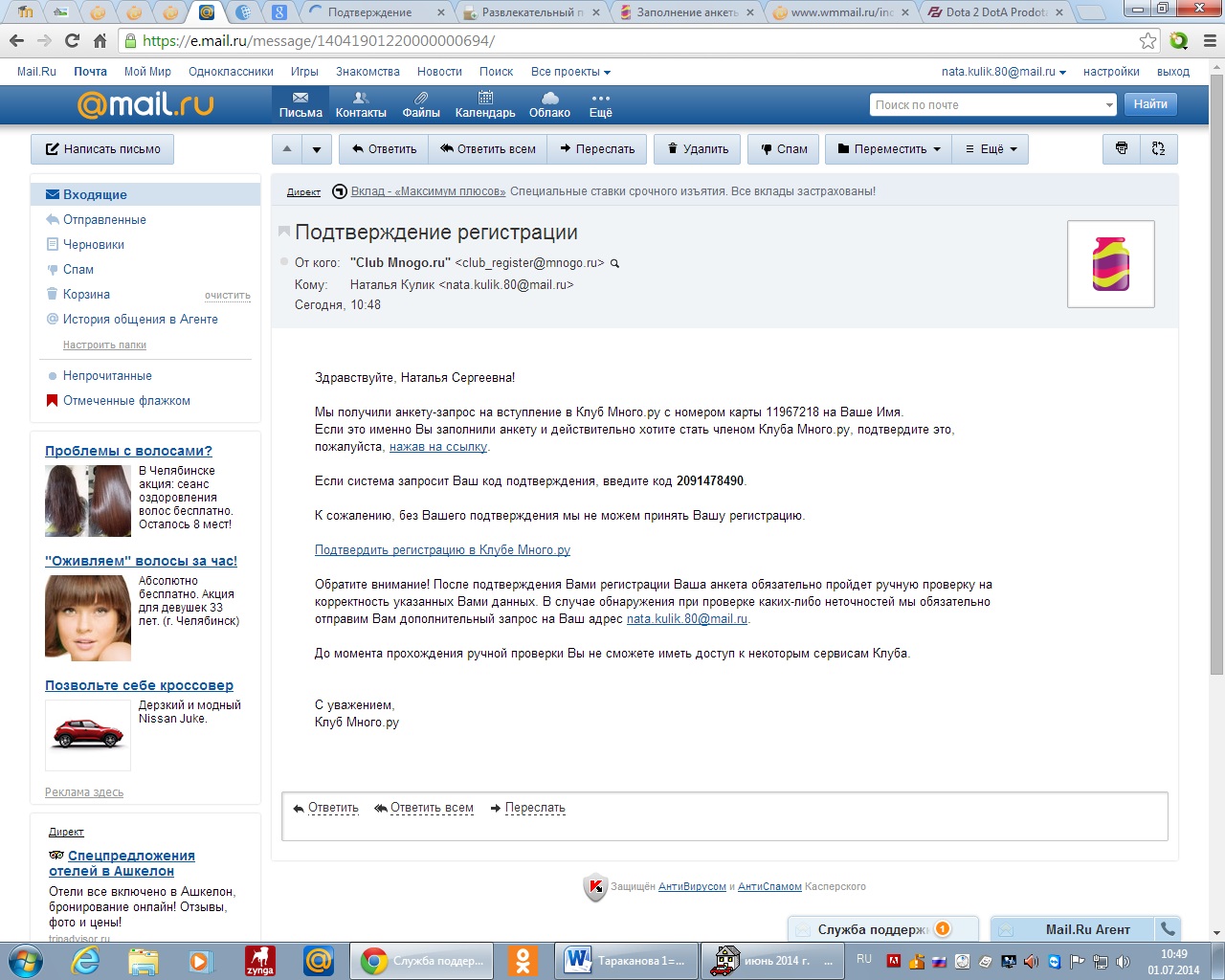Bookmark this page with the star icon
Image resolution: width=1225 pixels, height=980 pixels.
(x=1148, y=40)
